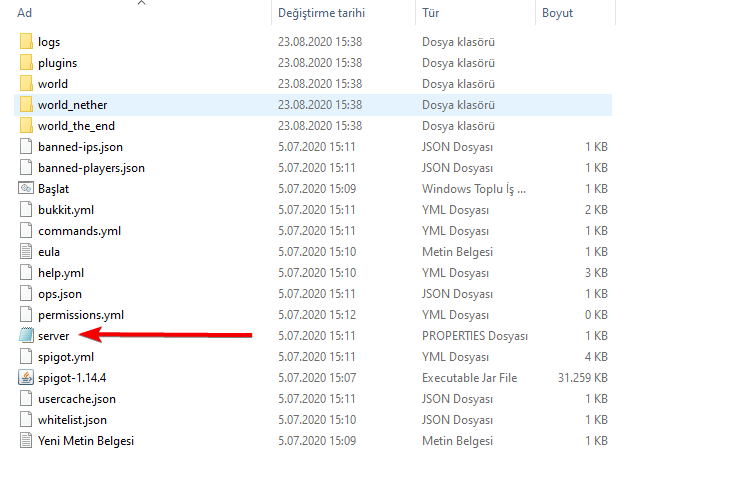Image resolution: width=754 pixels, height=482 pixels.
Task: Sort by the Ad column header
Action: pos(25,13)
